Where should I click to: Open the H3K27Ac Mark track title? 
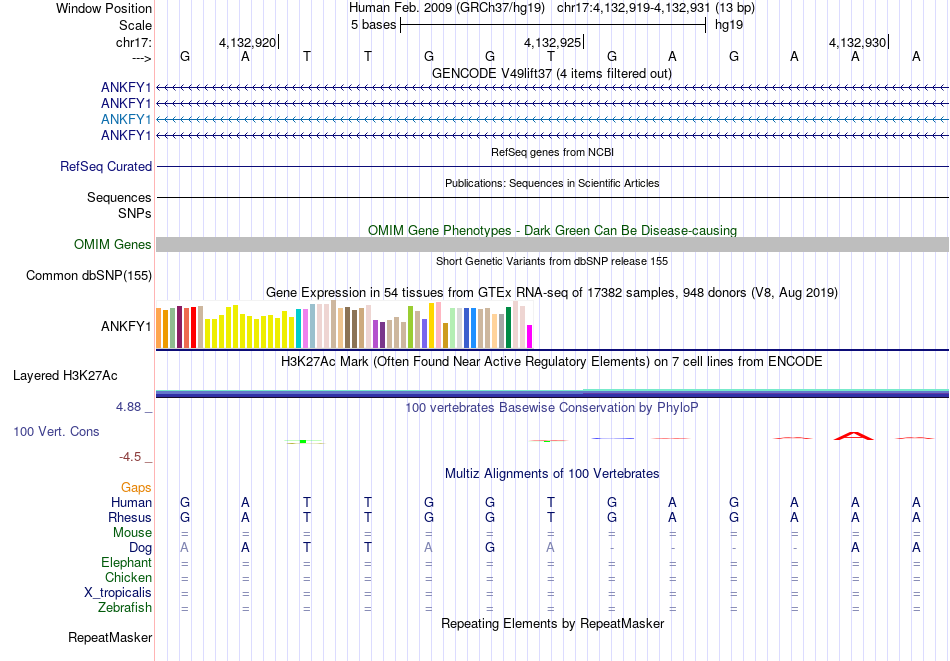[552, 362]
